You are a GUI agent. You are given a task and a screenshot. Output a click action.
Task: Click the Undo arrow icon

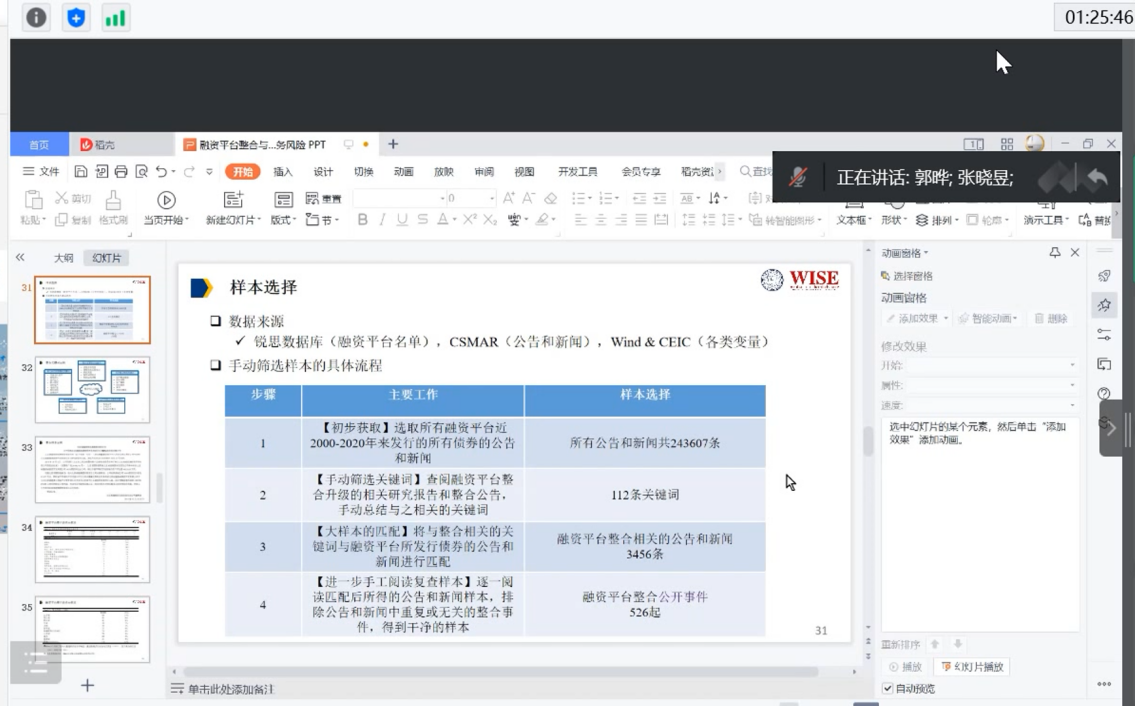[162, 172]
